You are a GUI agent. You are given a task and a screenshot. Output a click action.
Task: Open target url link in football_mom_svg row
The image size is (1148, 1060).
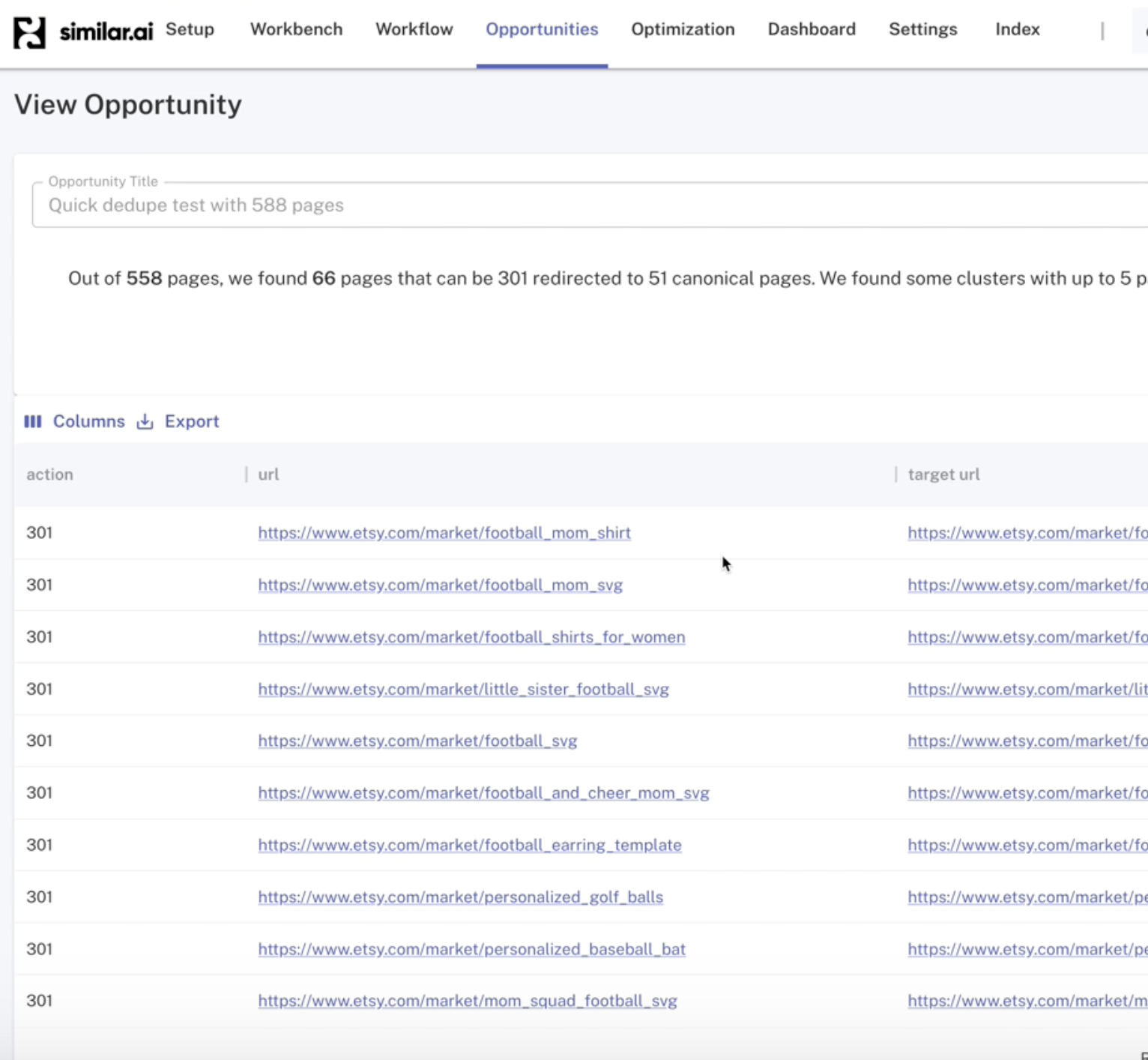[1027, 585]
